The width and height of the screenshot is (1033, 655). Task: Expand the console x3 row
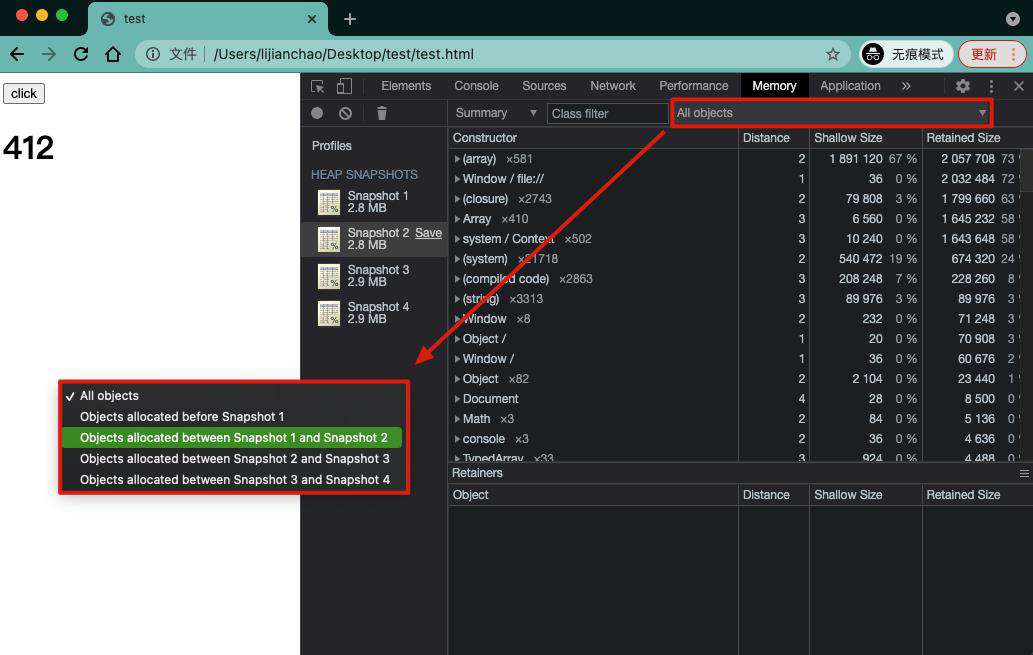click(x=457, y=439)
